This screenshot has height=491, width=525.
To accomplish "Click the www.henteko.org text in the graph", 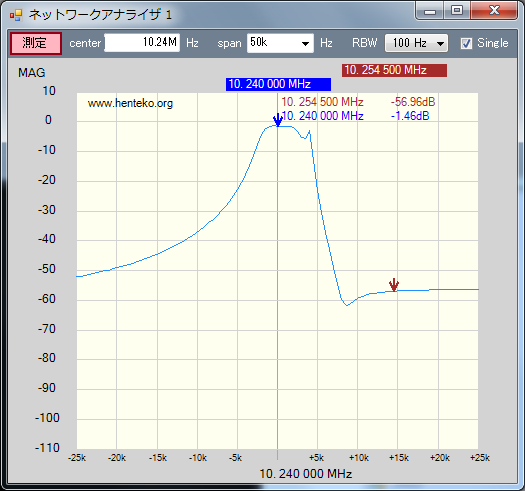I will pyautogui.click(x=130, y=103).
